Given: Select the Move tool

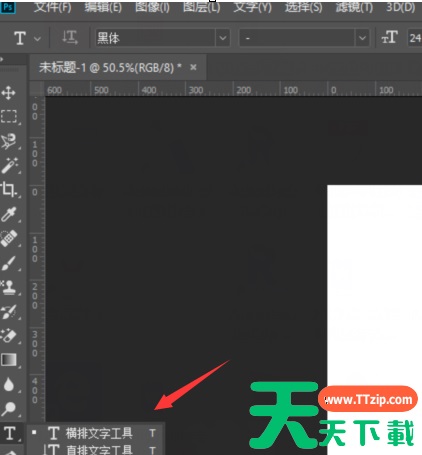Looking at the screenshot, I should coord(8,93).
